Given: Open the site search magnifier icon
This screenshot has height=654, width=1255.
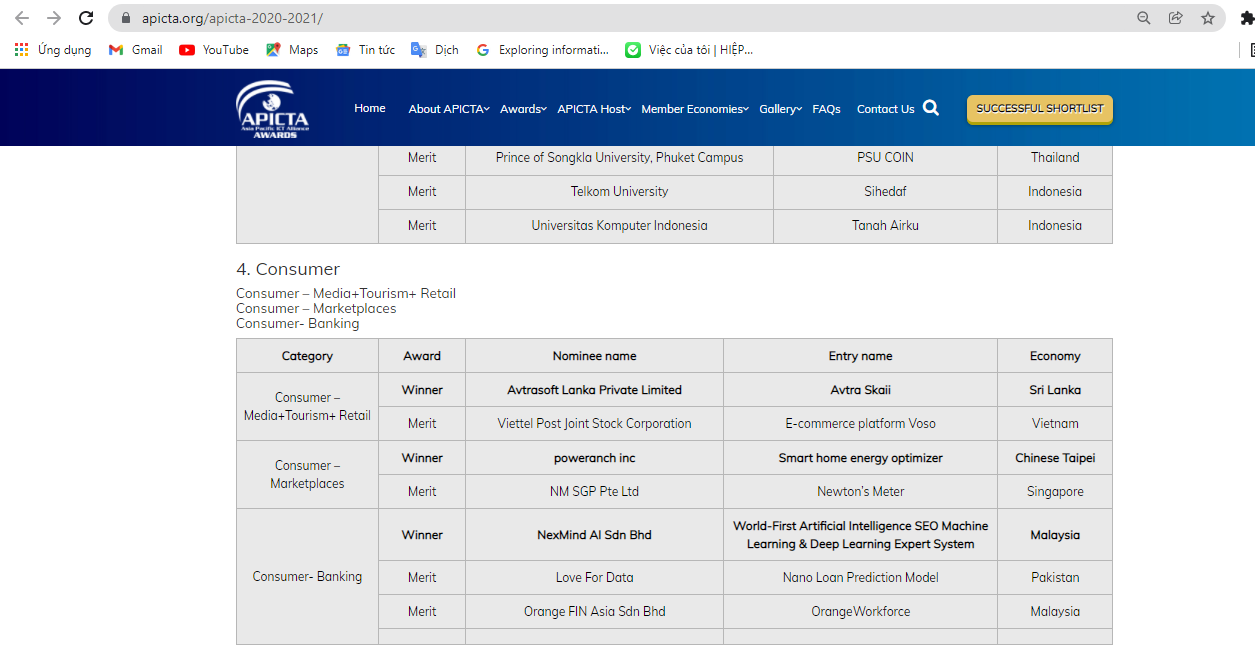Looking at the screenshot, I should tap(931, 108).
